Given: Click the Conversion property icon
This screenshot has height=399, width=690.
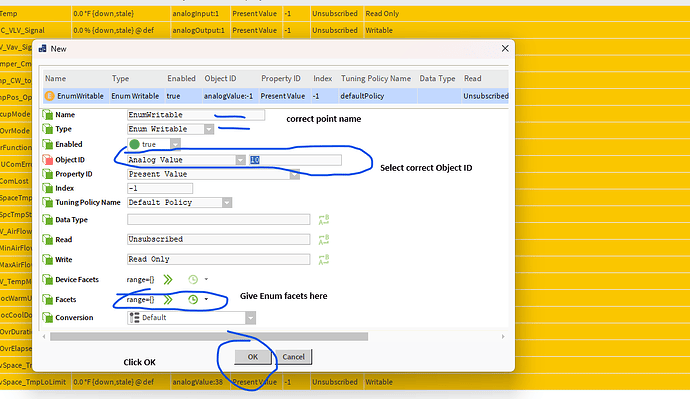Looking at the screenshot, I should pos(48,318).
